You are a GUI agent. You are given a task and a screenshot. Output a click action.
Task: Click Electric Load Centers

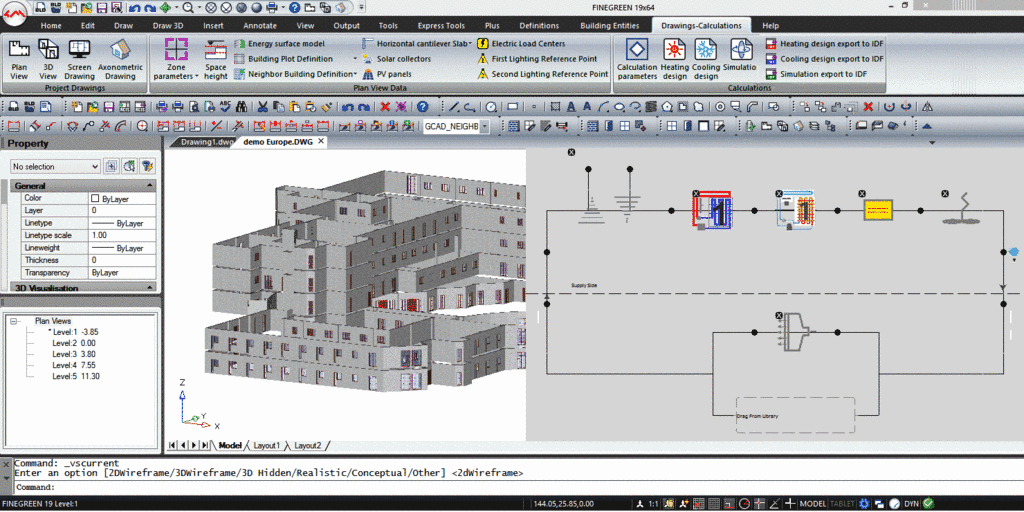click(x=522, y=44)
